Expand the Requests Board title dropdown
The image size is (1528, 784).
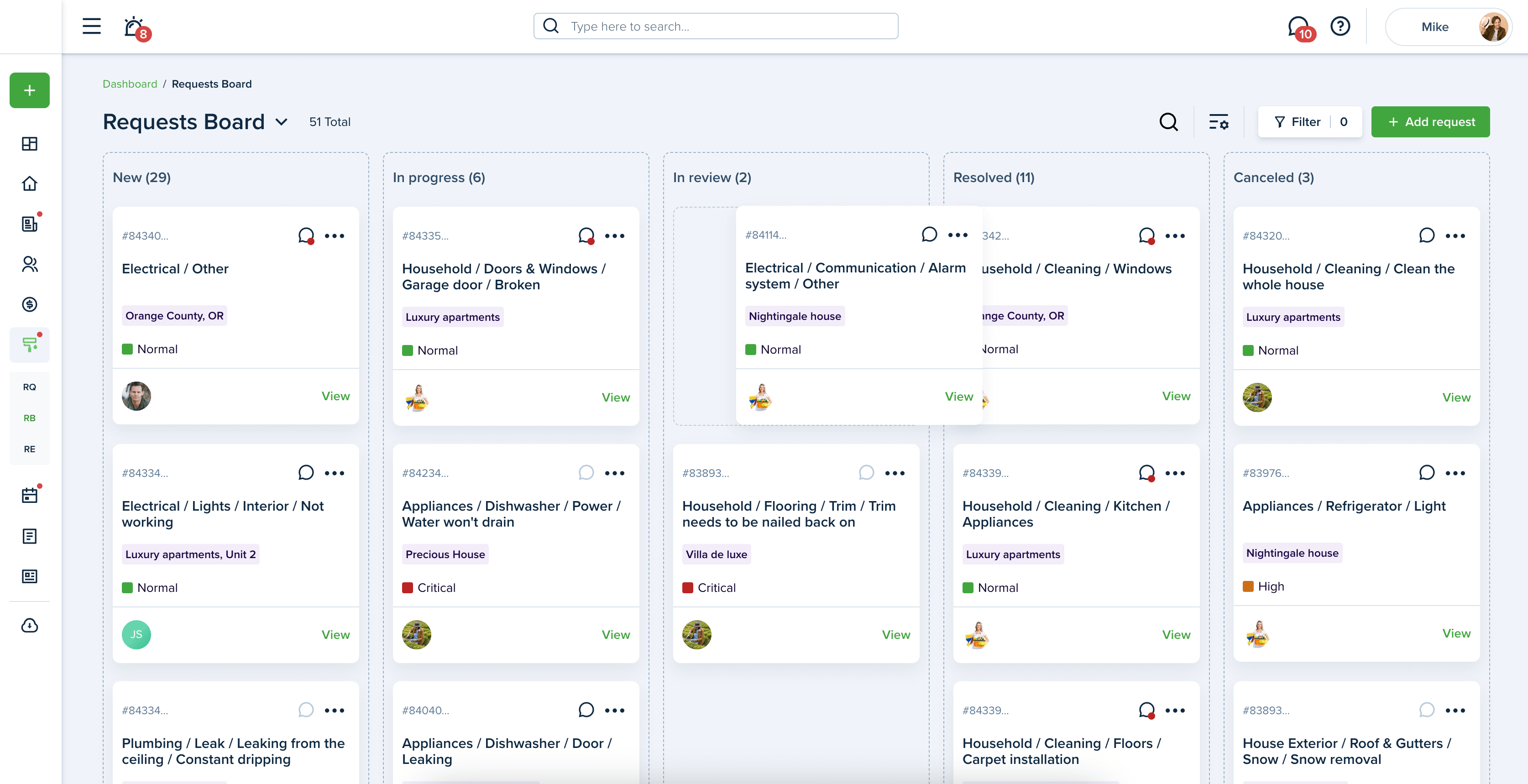(x=281, y=121)
